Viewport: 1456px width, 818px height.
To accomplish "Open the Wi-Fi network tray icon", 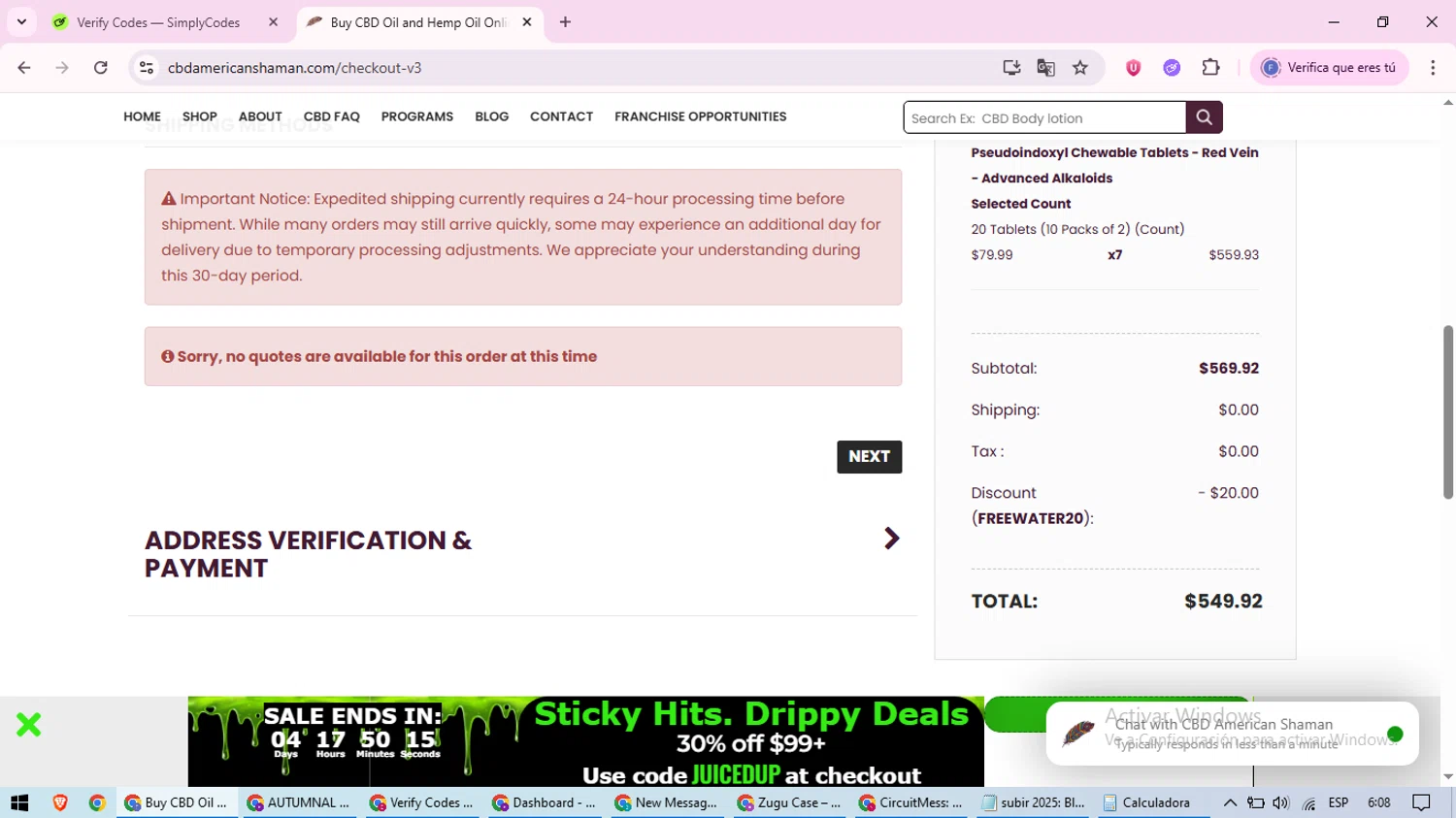I will coord(1308,802).
